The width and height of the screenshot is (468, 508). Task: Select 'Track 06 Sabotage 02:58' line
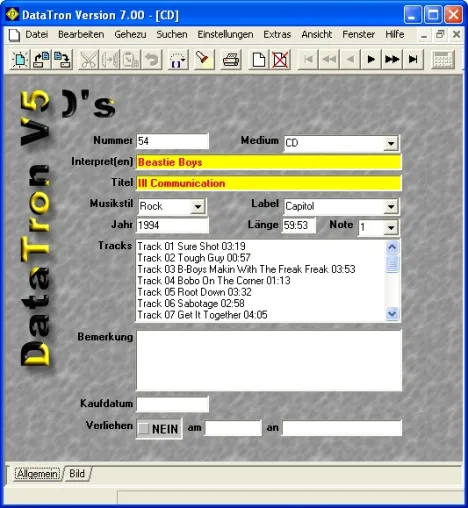coord(191,303)
